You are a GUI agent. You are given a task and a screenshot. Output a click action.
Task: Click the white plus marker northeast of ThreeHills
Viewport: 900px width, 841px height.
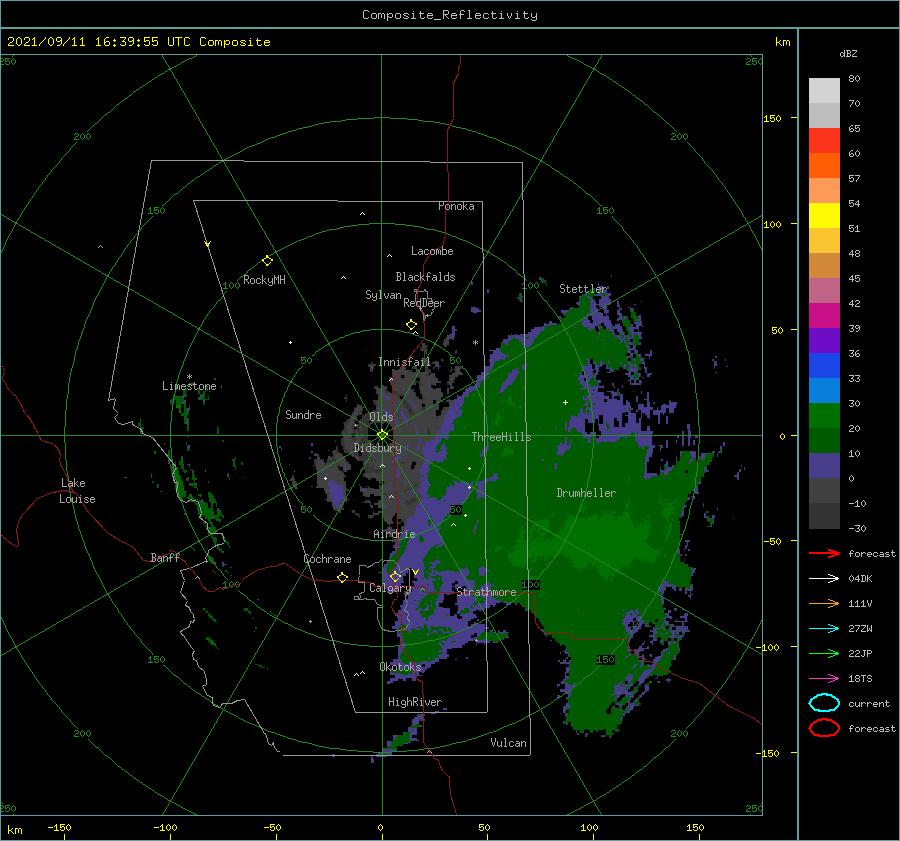[565, 402]
